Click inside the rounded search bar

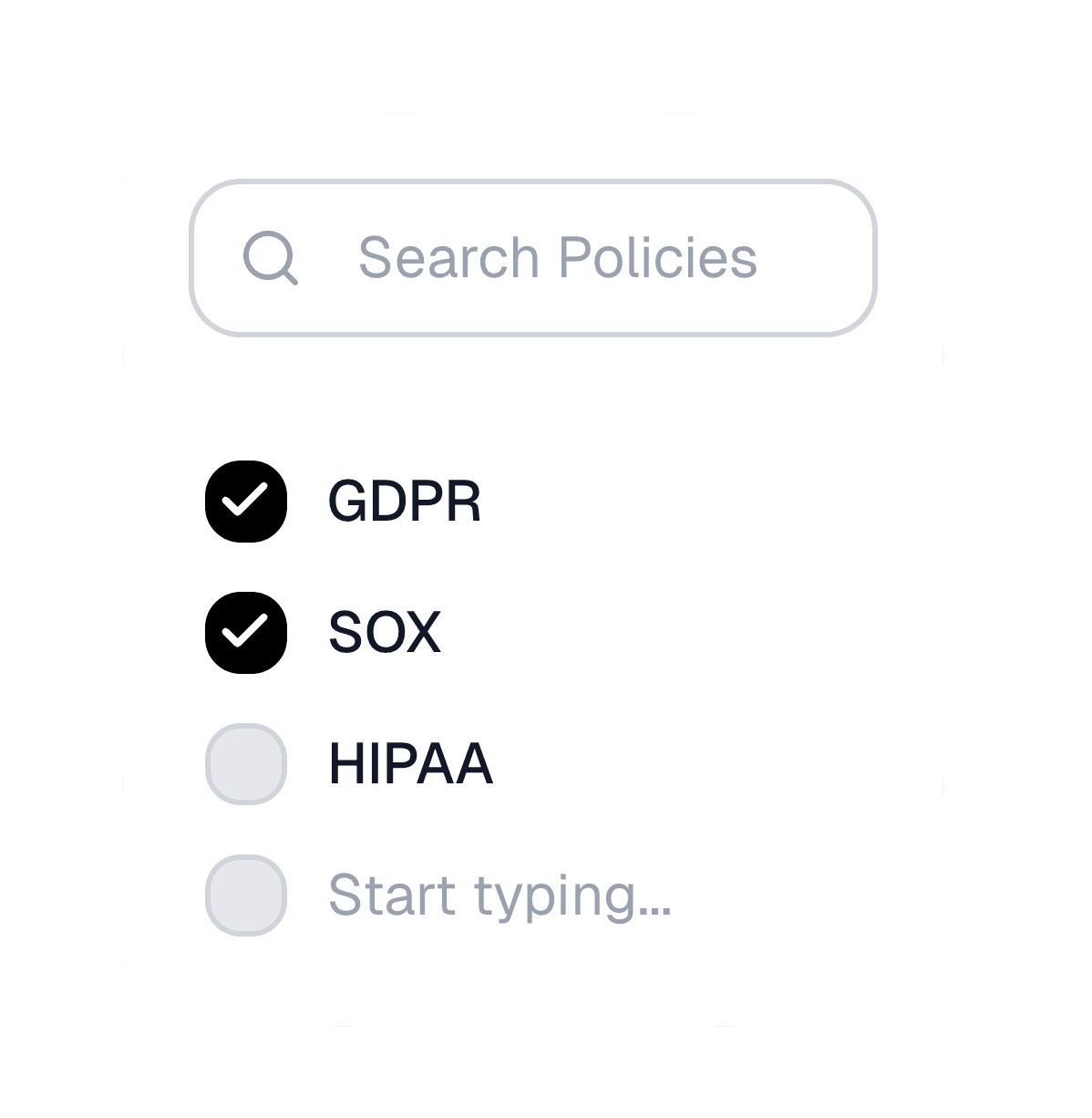533,258
